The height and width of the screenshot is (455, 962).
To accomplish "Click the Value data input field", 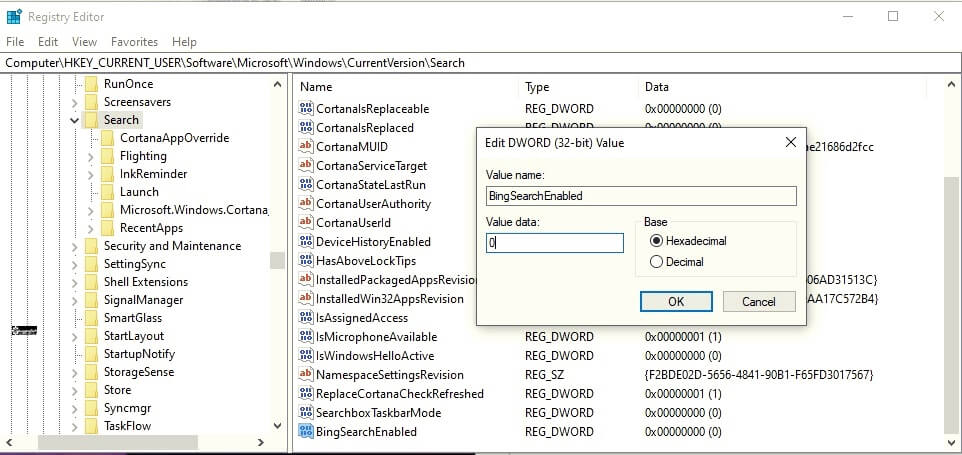I will (555, 243).
